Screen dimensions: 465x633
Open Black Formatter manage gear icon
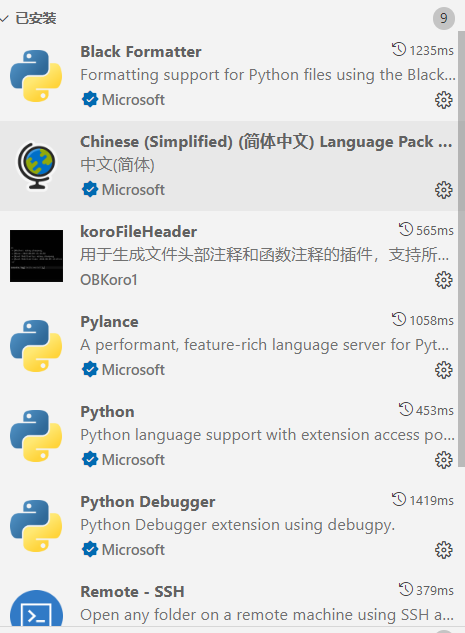[444, 100]
